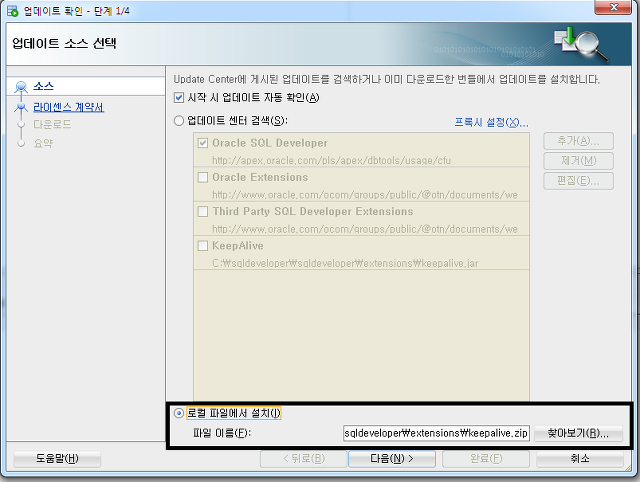This screenshot has height=482, width=640.
Task: Toggle 시작 시 업데이트 자동 확인 checkbox
Action: (179, 98)
